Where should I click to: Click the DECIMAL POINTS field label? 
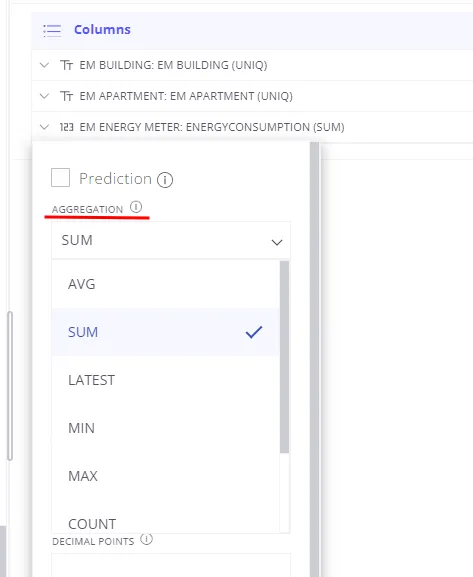(x=93, y=542)
